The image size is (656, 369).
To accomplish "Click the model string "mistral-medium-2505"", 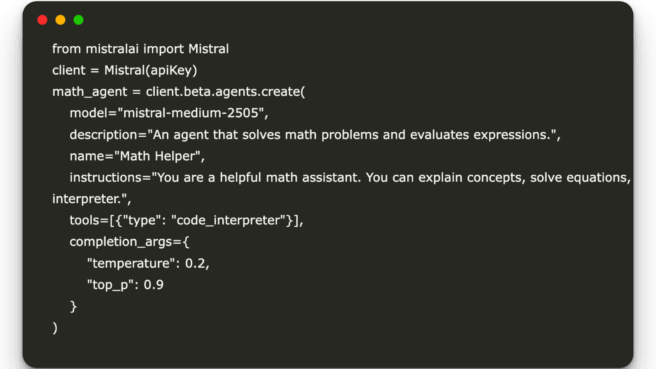I will (191, 113).
